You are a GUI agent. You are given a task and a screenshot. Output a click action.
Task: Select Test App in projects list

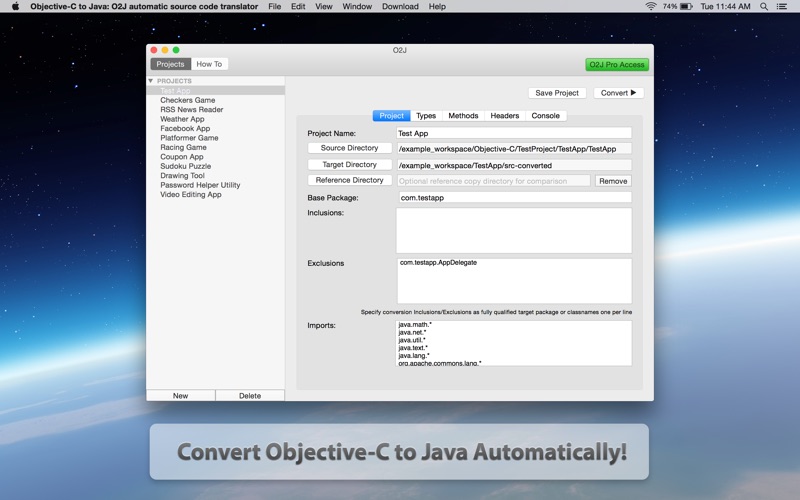(215, 90)
